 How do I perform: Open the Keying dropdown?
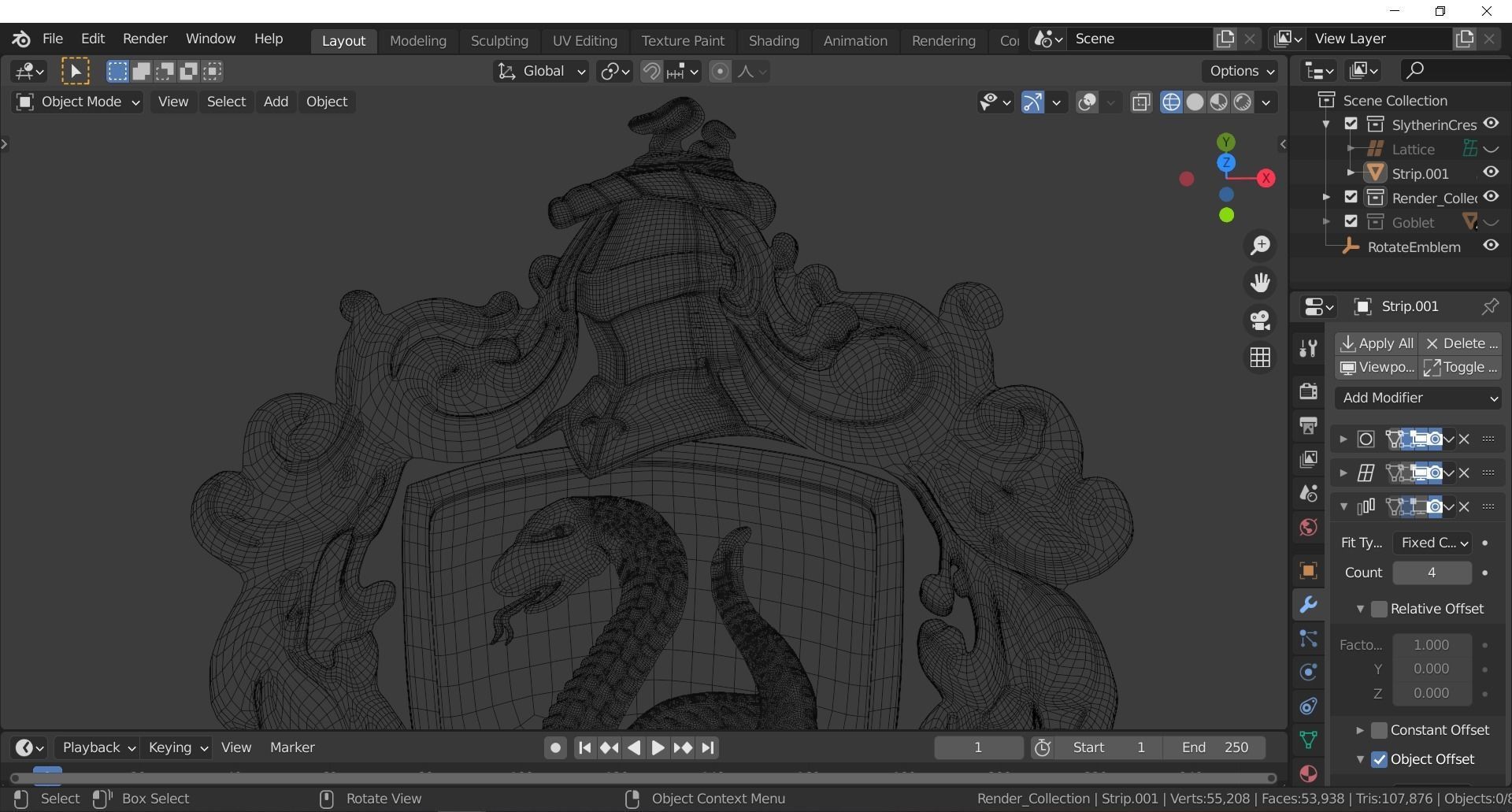point(178,747)
